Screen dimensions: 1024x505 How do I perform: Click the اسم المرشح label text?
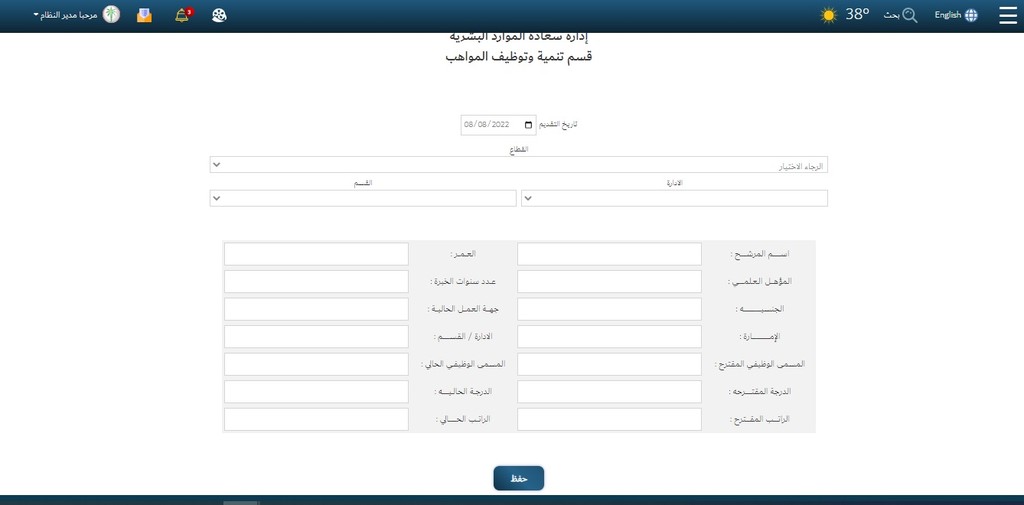tap(760, 253)
